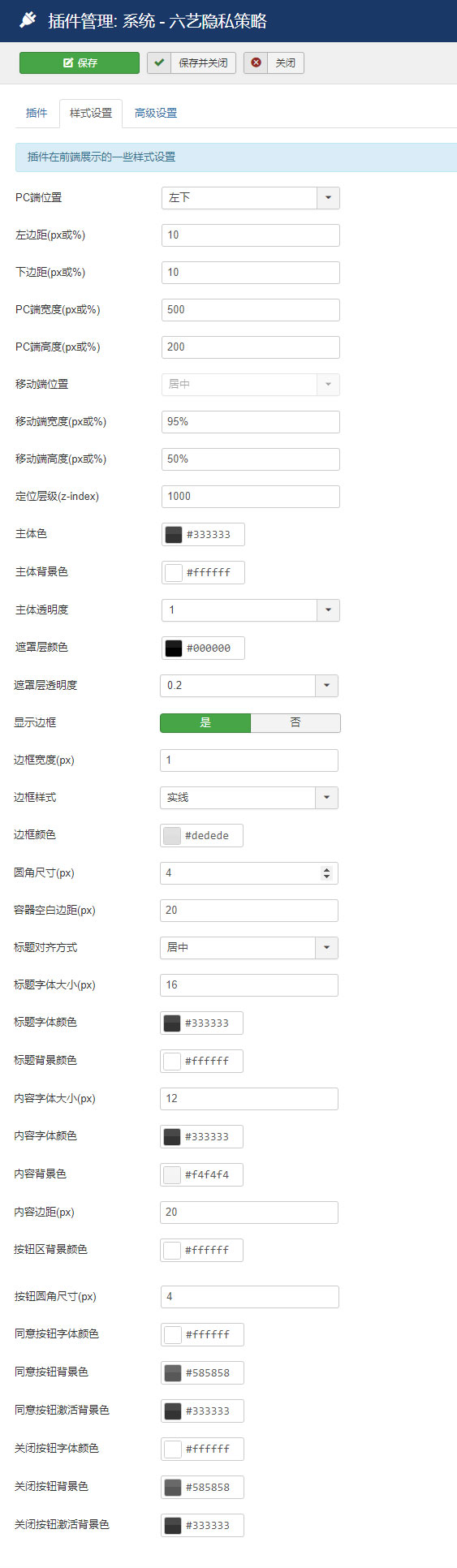Open the 关闭按钮激活背景色 swatch
Screen dimensions: 457x1568
[173, 1524]
